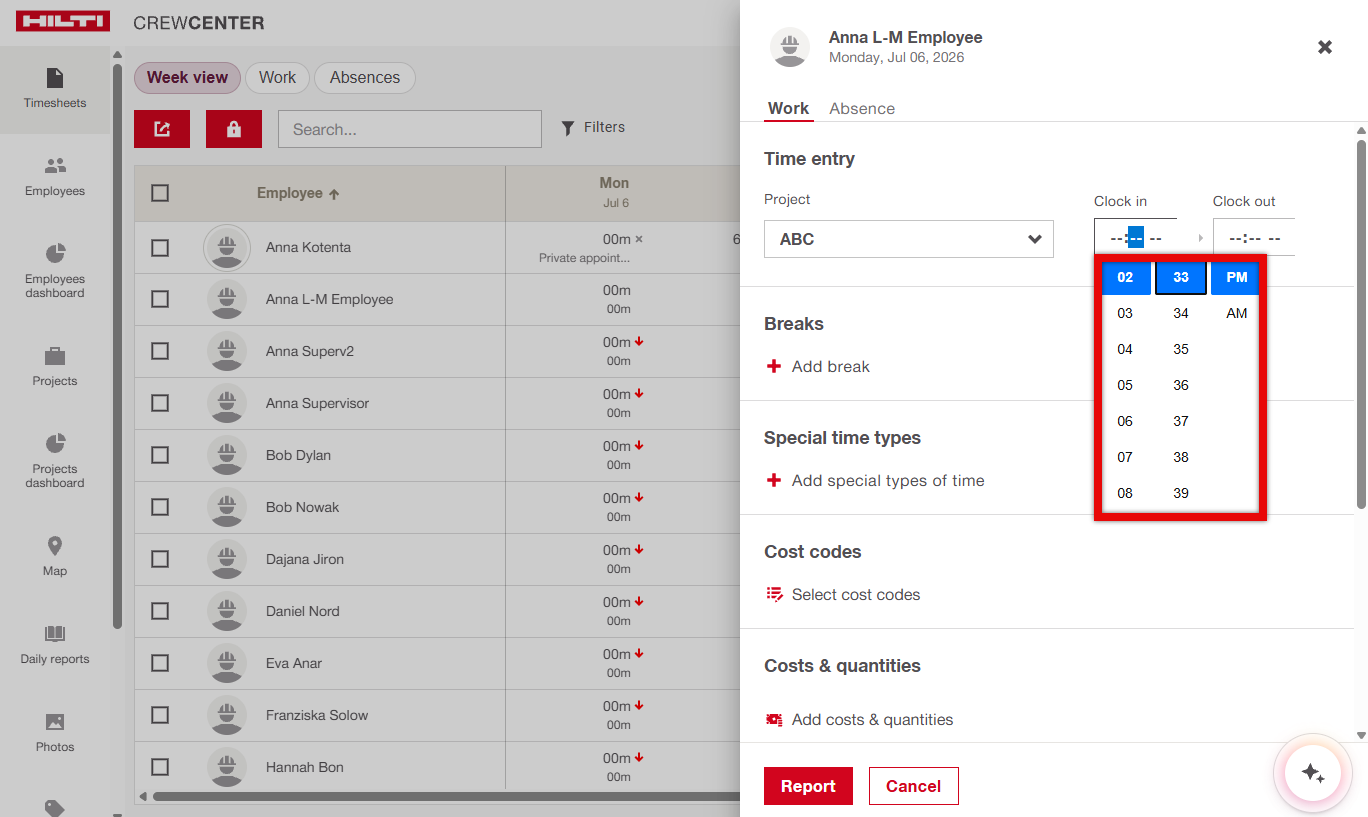Click Select cost codes link

[856, 594]
